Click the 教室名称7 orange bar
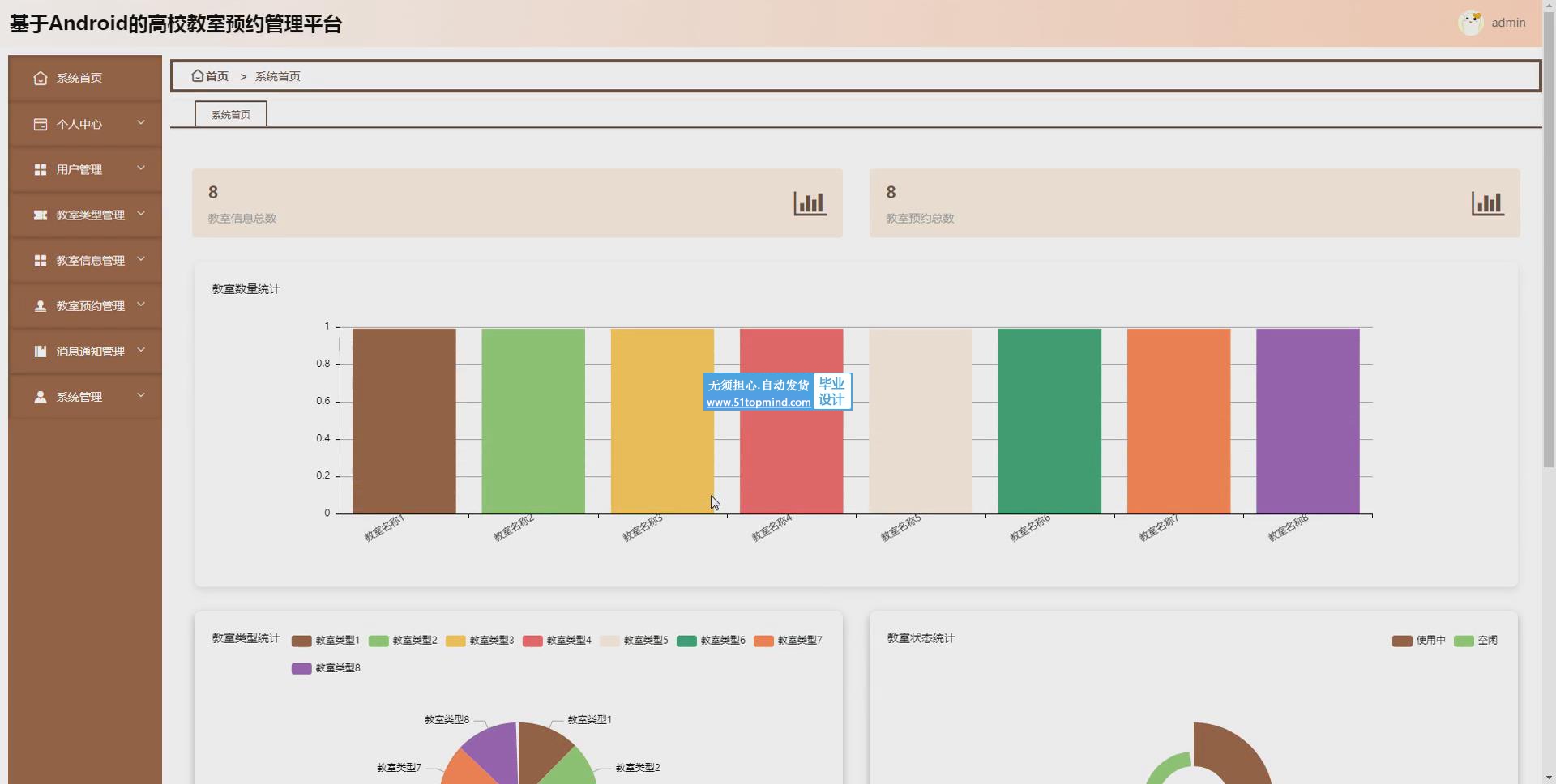The width and height of the screenshot is (1556, 784). (1178, 421)
